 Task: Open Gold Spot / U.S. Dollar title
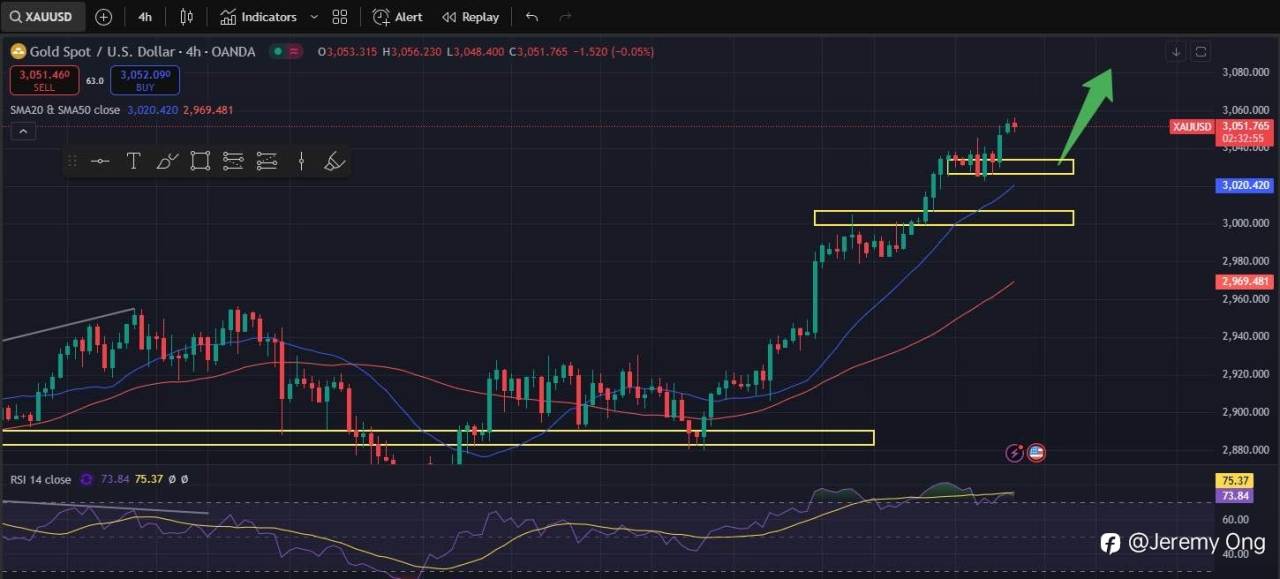(x=143, y=51)
